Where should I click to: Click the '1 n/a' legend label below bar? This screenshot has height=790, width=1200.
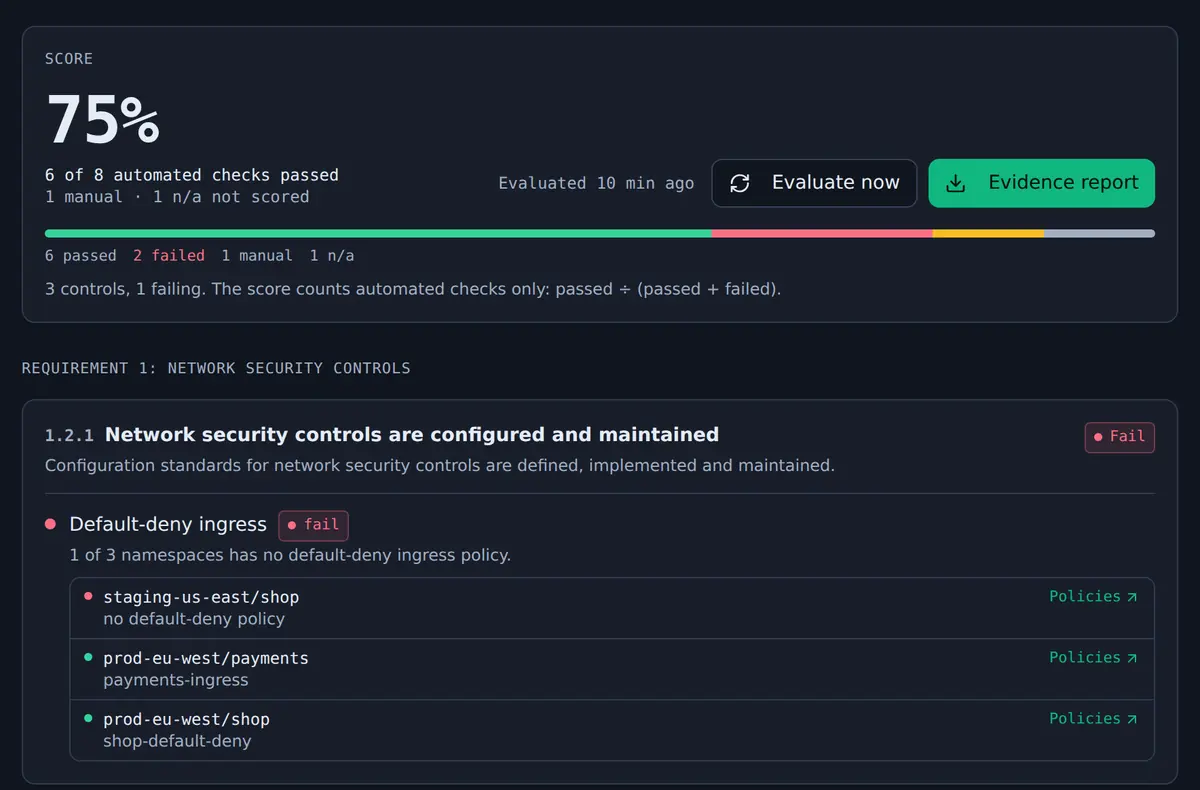332,256
